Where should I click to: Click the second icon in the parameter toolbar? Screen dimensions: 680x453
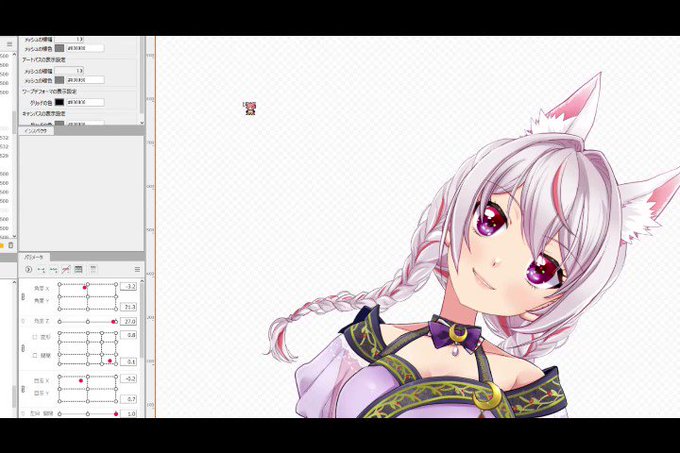[x=41, y=270]
